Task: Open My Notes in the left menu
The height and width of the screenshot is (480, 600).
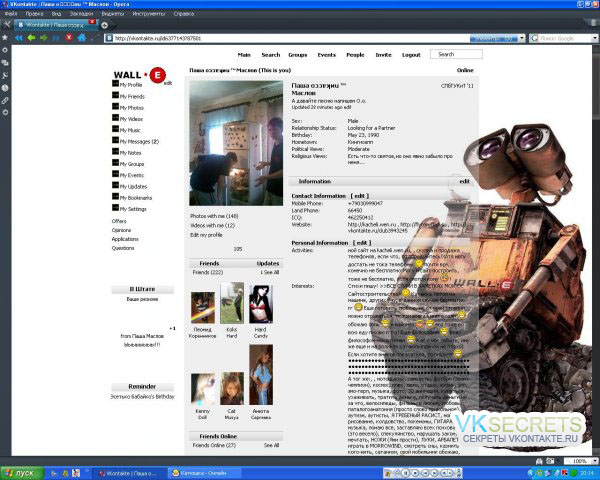Action: [x=130, y=153]
